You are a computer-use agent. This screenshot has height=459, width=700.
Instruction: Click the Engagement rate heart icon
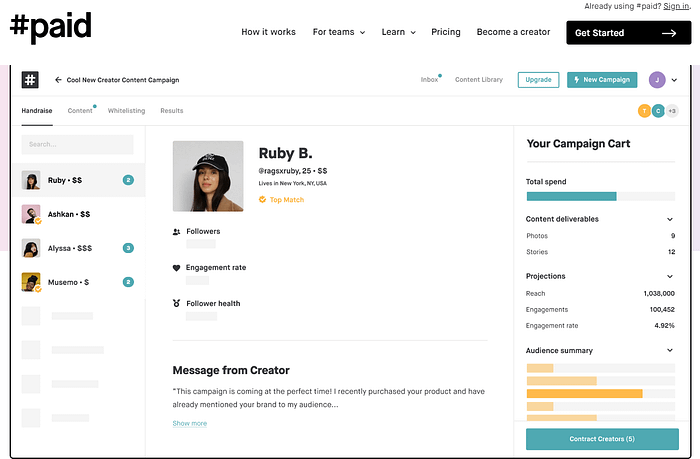tap(176, 268)
